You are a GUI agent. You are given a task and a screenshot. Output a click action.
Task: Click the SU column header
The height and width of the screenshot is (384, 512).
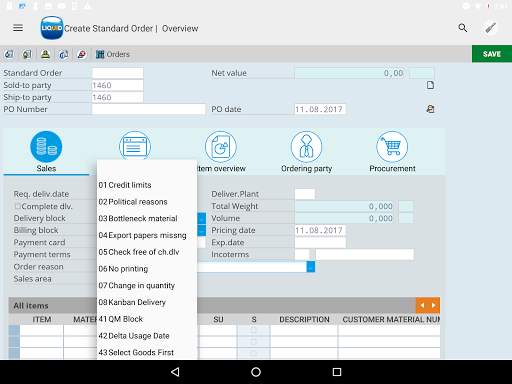[x=218, y=319]
